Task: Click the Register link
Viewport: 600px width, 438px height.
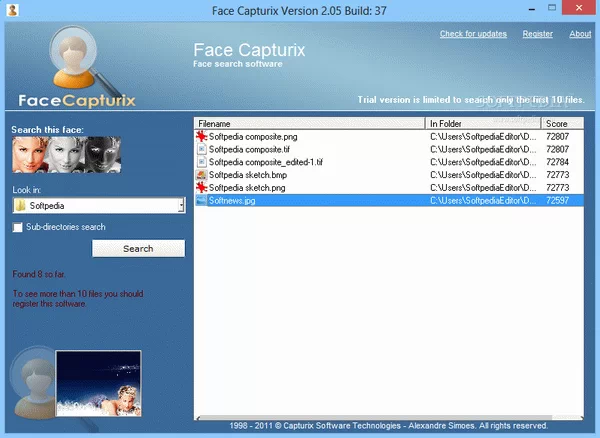Action: coord(537,34)
